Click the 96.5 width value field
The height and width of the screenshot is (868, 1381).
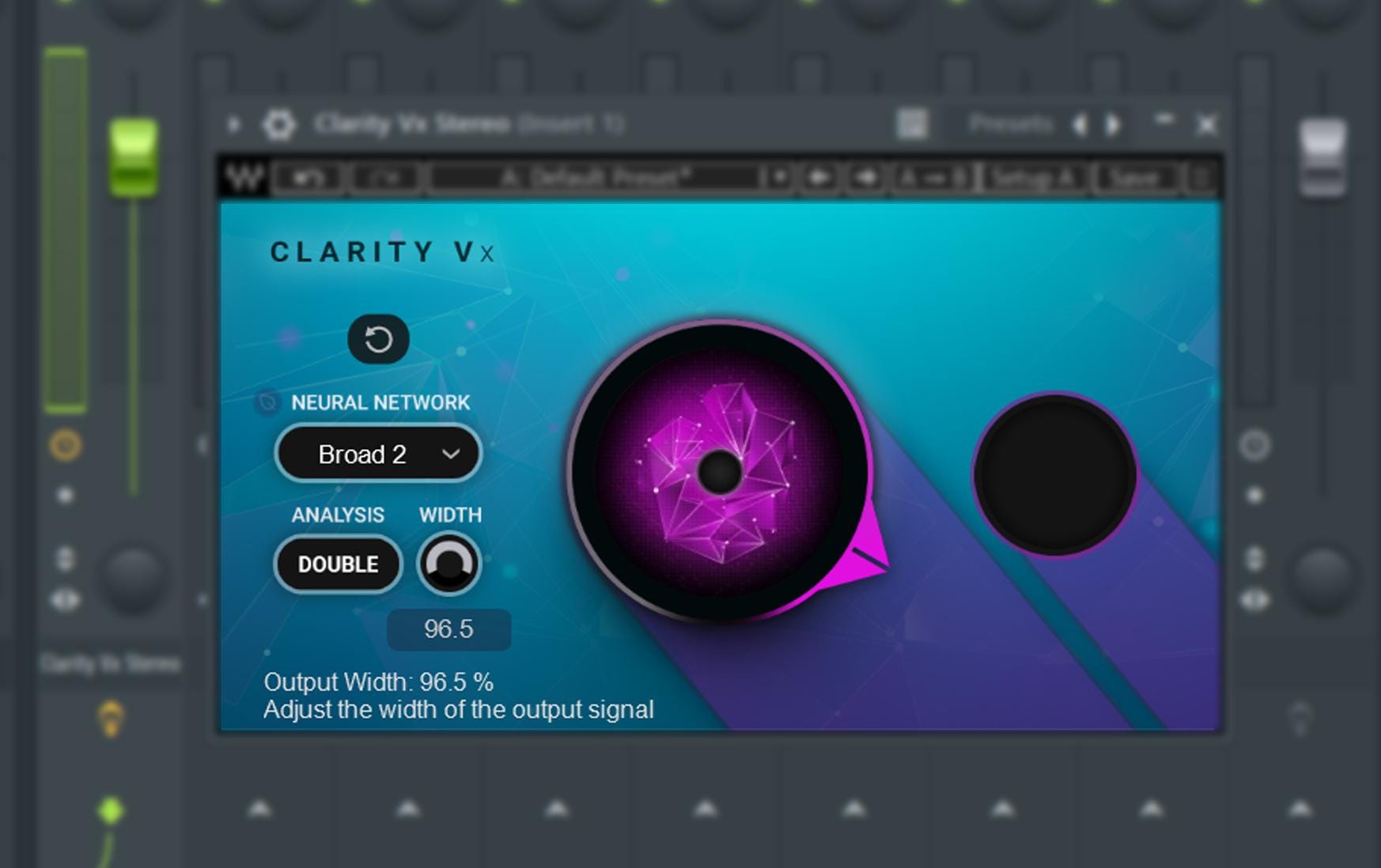(448, 629)
